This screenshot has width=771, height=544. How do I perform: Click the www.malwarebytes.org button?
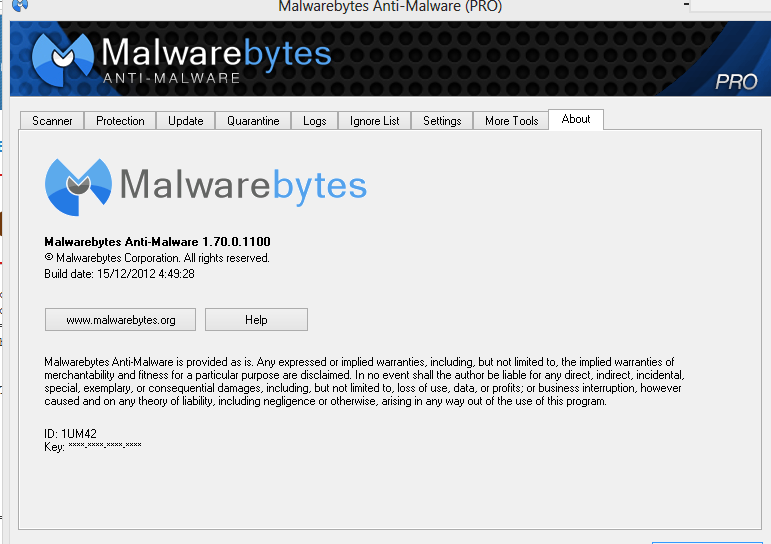coord(120,320)
